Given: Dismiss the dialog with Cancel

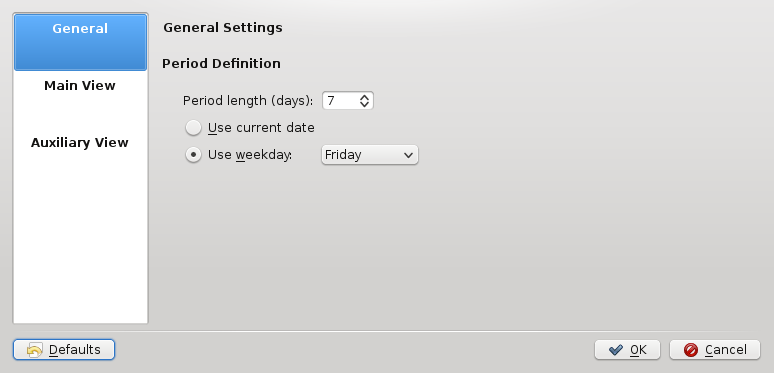Looking at the screenshot, I should coord(715,350).
